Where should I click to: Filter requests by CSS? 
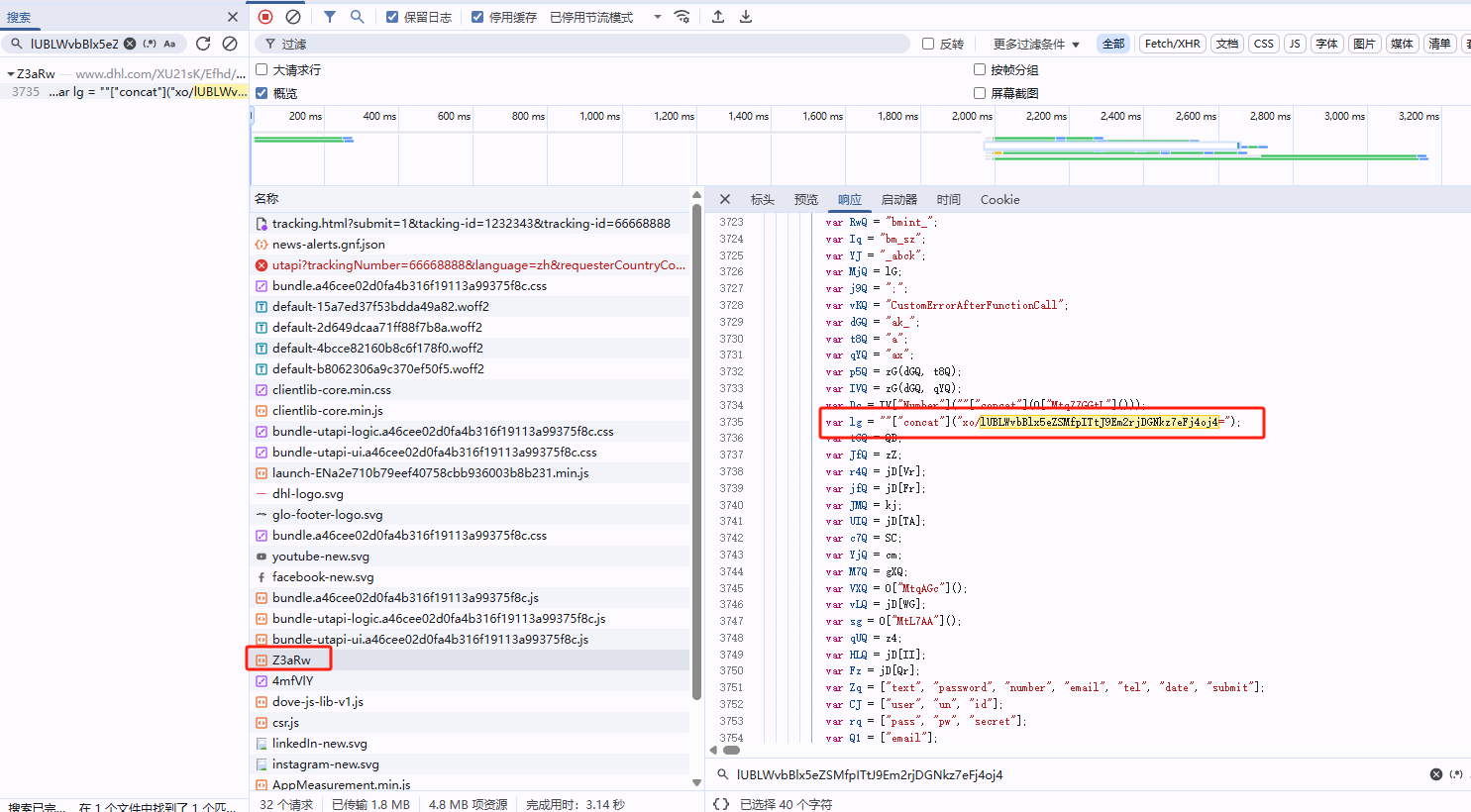1263,44
